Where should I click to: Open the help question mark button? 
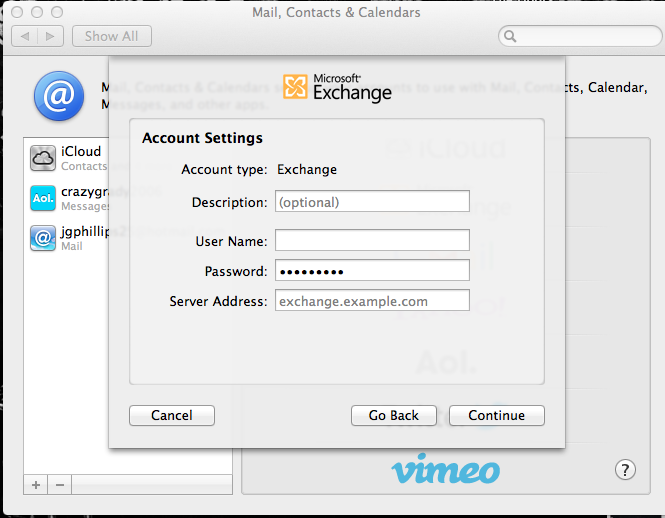click(x=625, y=470)
